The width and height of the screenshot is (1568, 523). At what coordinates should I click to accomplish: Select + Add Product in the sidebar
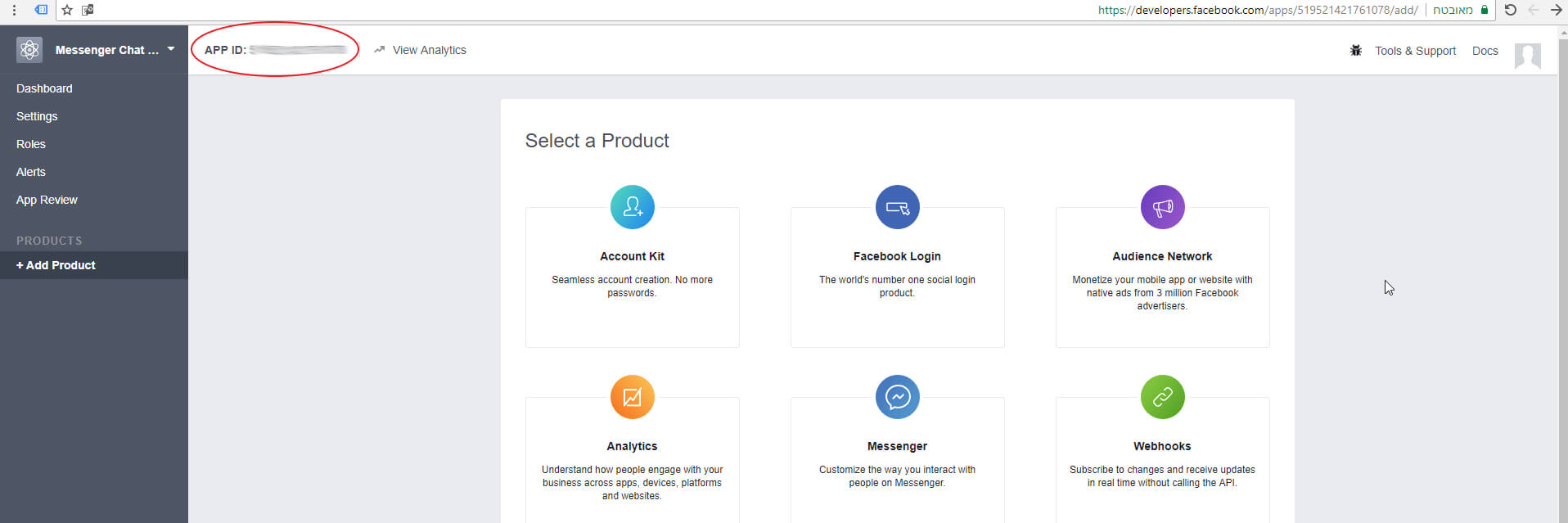click(94, 265)
